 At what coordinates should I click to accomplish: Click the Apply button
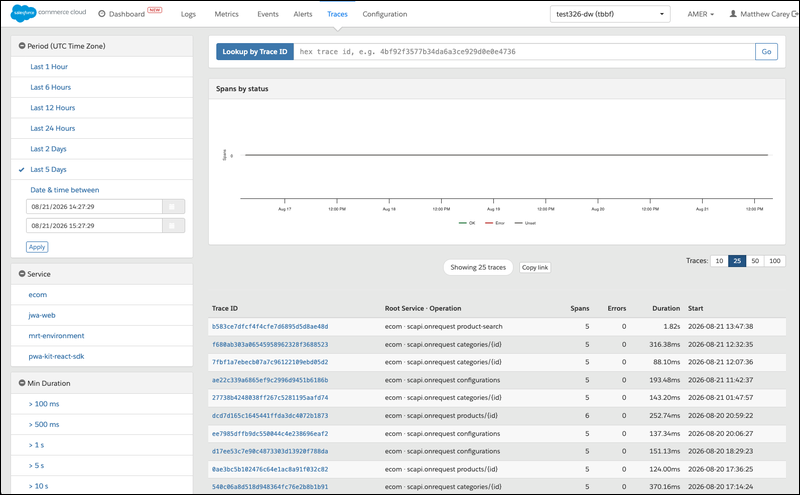tap(37, 247)
